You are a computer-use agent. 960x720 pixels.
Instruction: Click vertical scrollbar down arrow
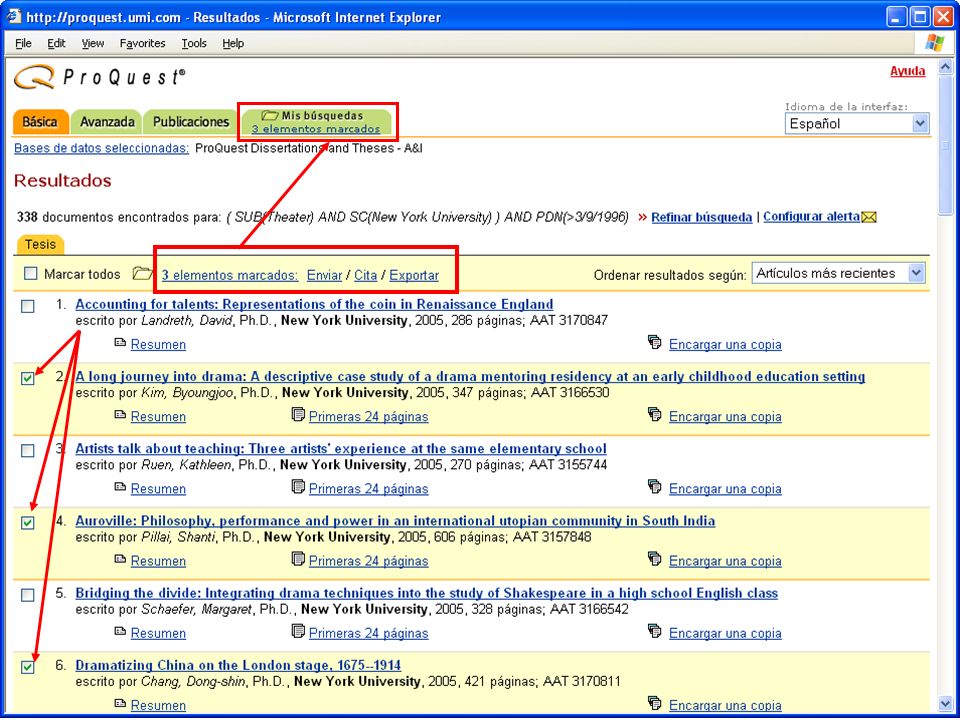coord(945,705)
